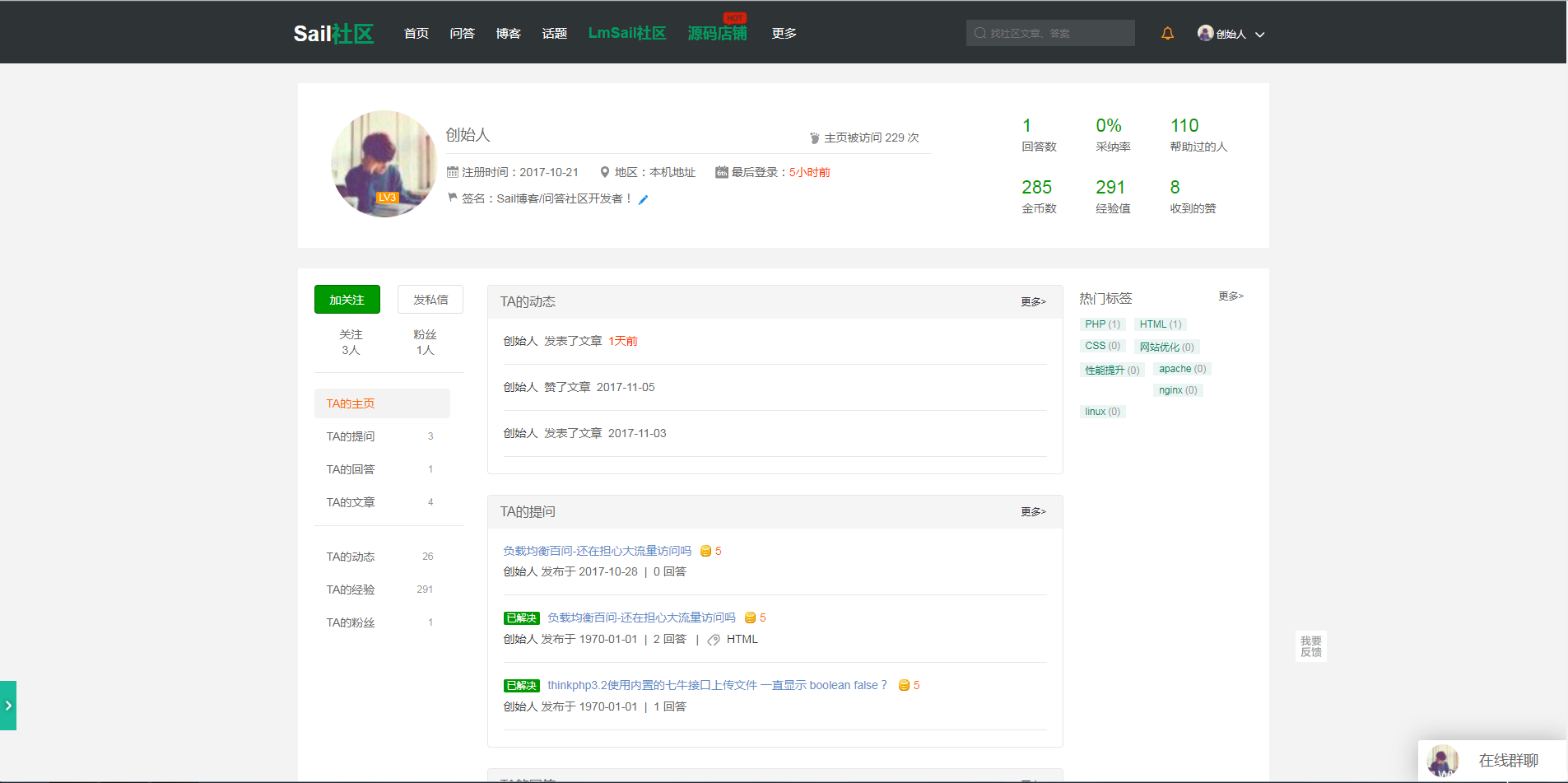The height and width of the screenshot is (783, 1568).
Task: Click activity row 赞了文章 2017-11-05
Action: click(775, 387)
